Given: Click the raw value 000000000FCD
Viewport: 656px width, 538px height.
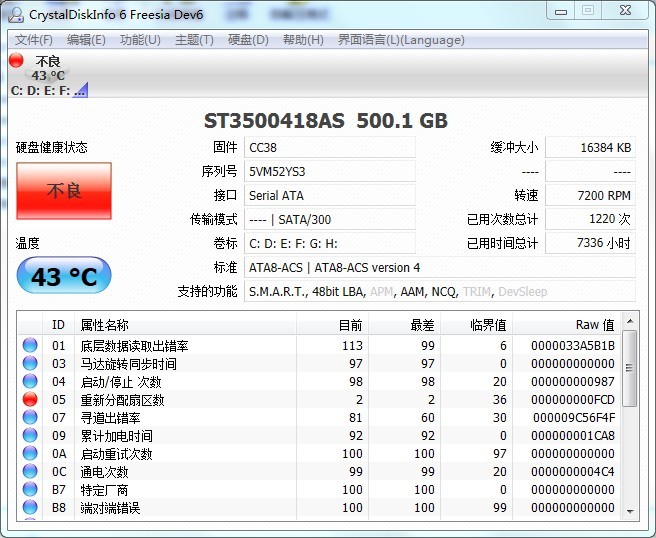Looking at the screenshot, I should click(x=573, y=400).
